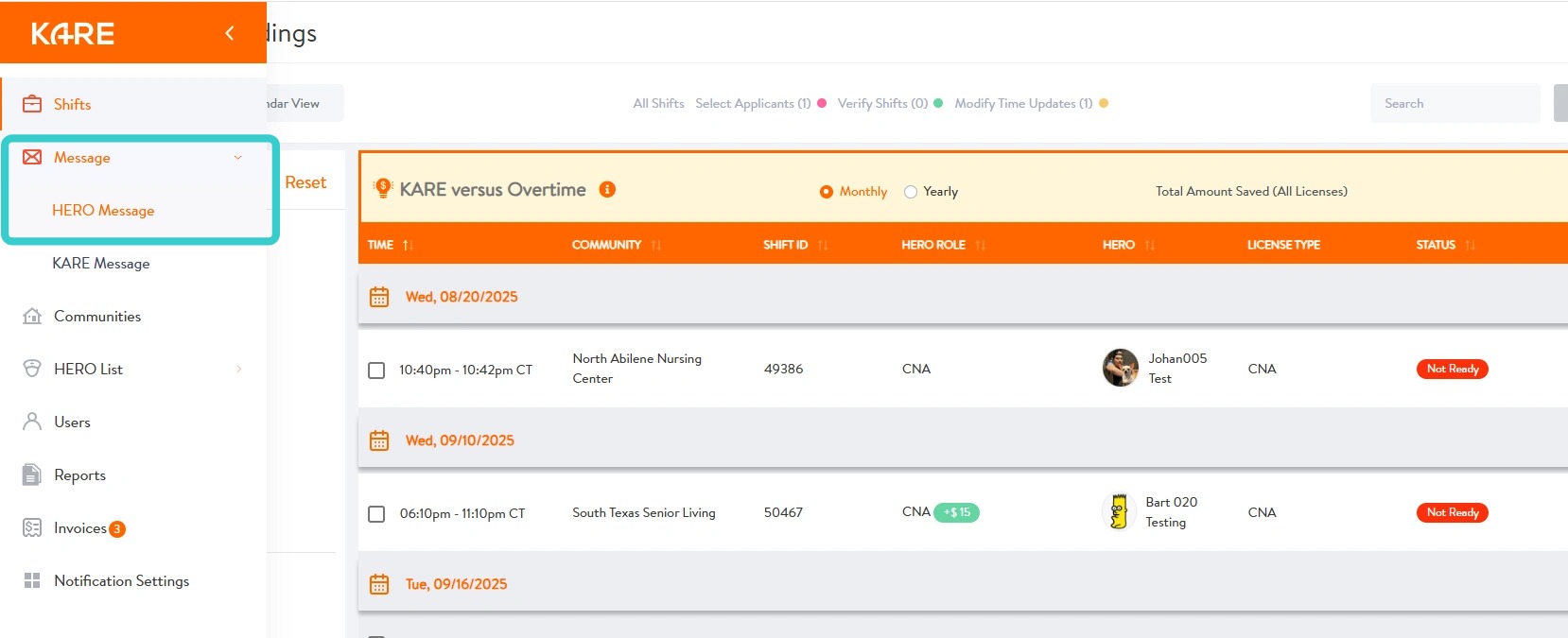Click the Bart 020 Testing hero name
The height and width of the screenshot is (638, 1568).
tap(1171, 512)
